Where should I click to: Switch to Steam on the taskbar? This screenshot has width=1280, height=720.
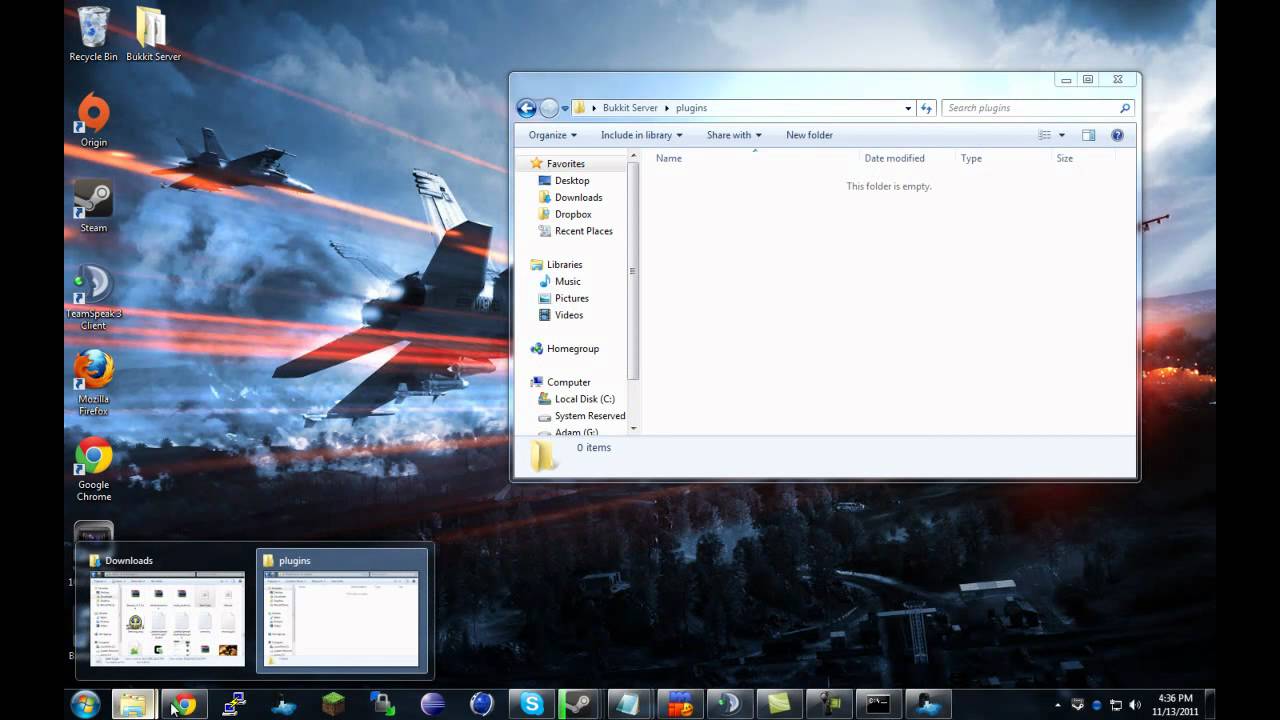pos(578,704)
